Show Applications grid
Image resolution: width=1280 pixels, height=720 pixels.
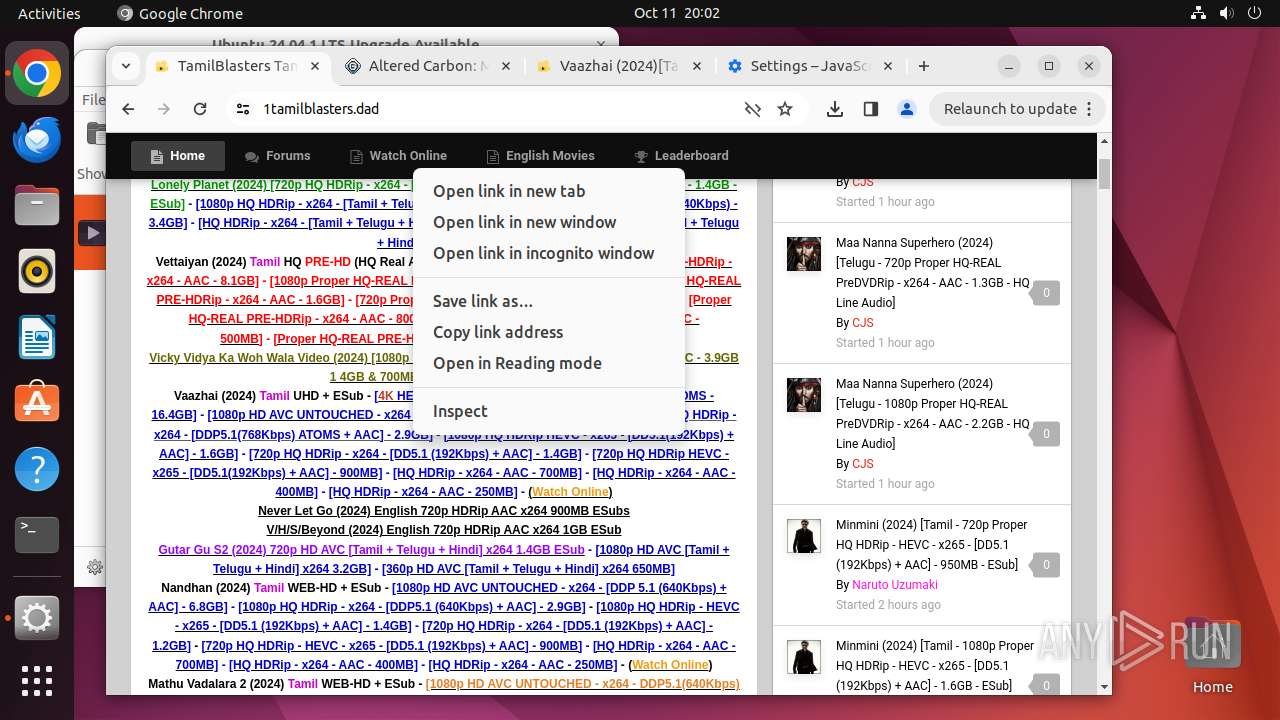(37, 680)
